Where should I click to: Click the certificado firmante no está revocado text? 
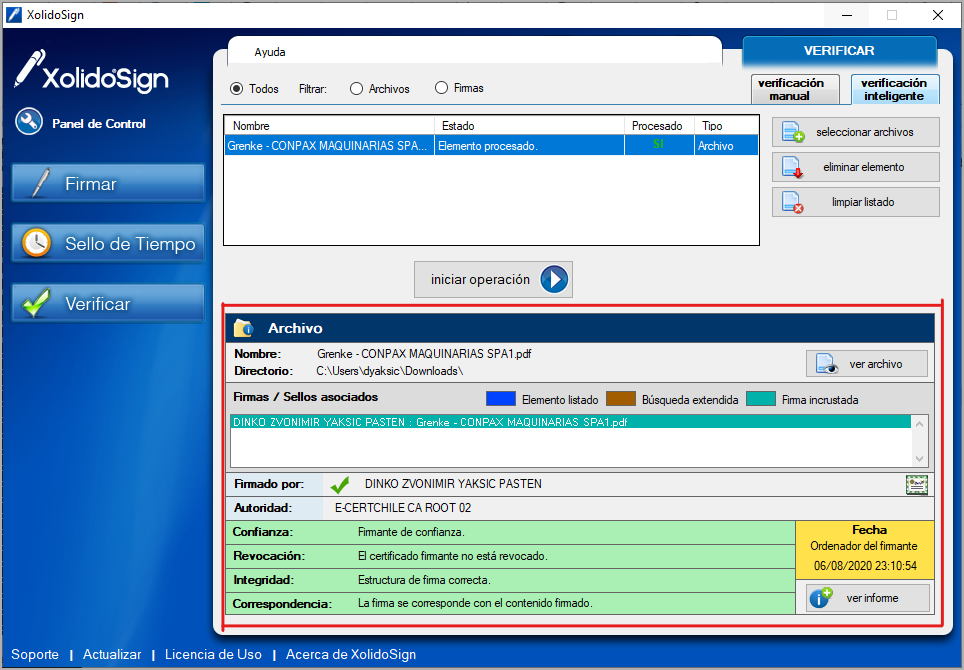[452, 556]
